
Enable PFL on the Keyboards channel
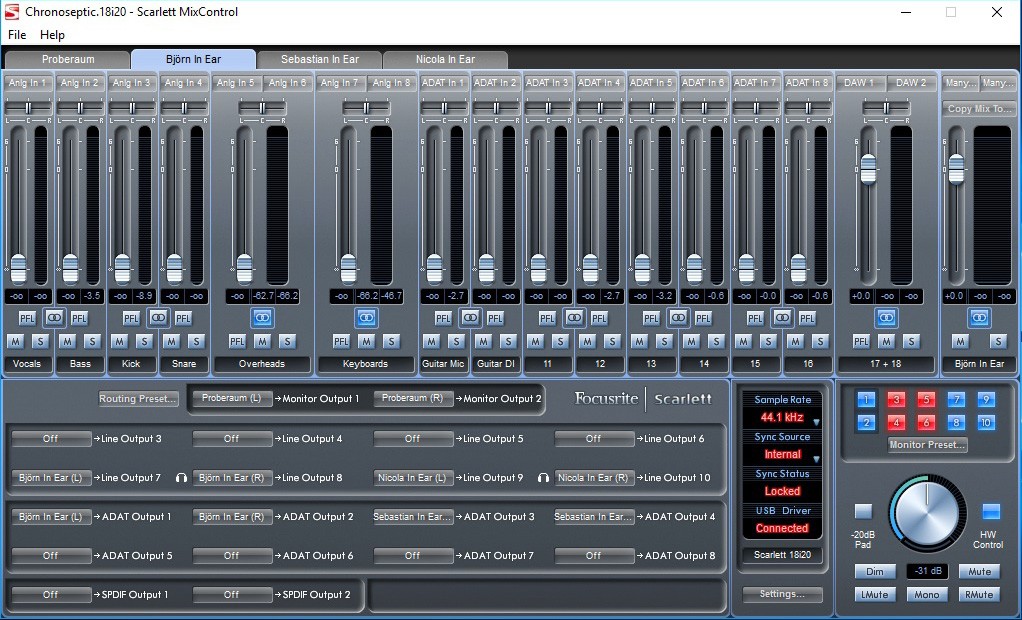[x=341, y=341]
